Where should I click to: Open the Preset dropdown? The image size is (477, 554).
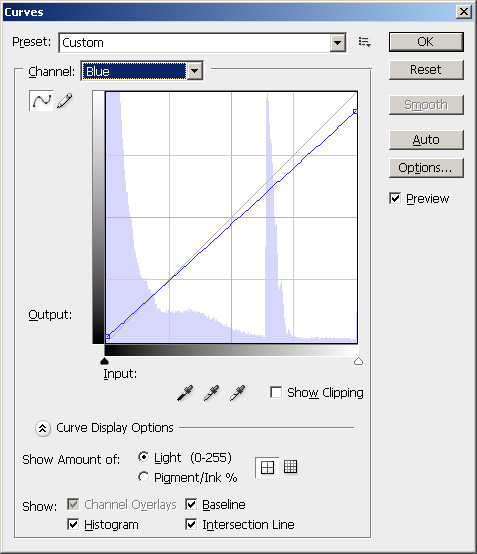point(202,43)
